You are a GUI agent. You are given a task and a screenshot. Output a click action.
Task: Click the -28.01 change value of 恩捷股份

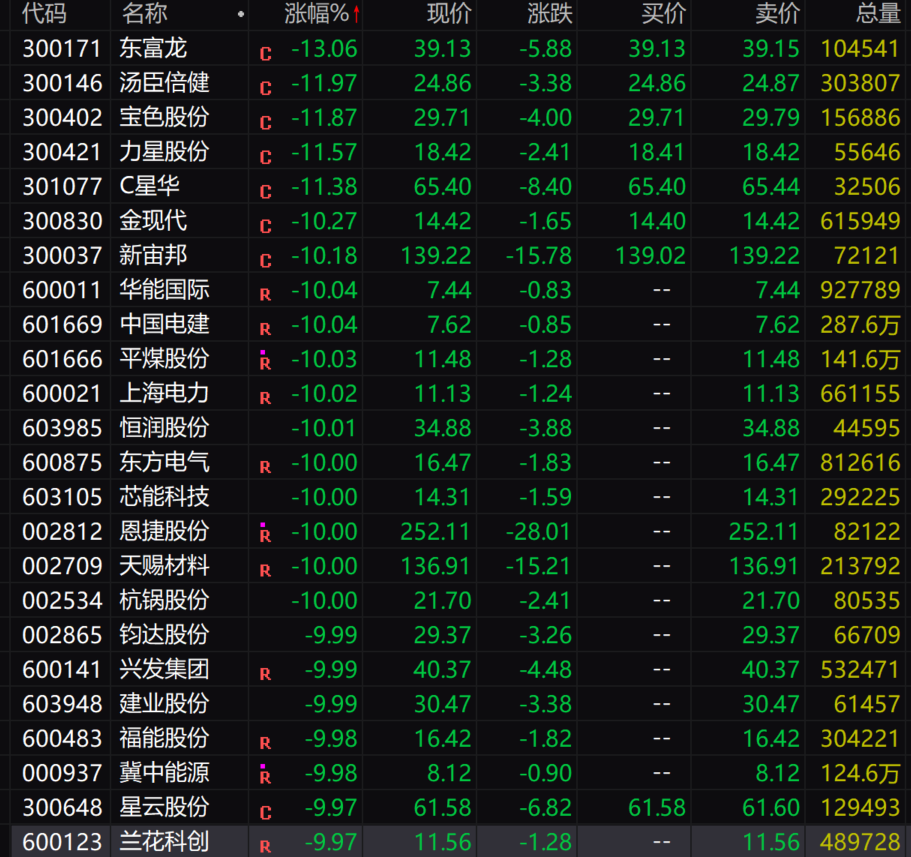[538, 532]
